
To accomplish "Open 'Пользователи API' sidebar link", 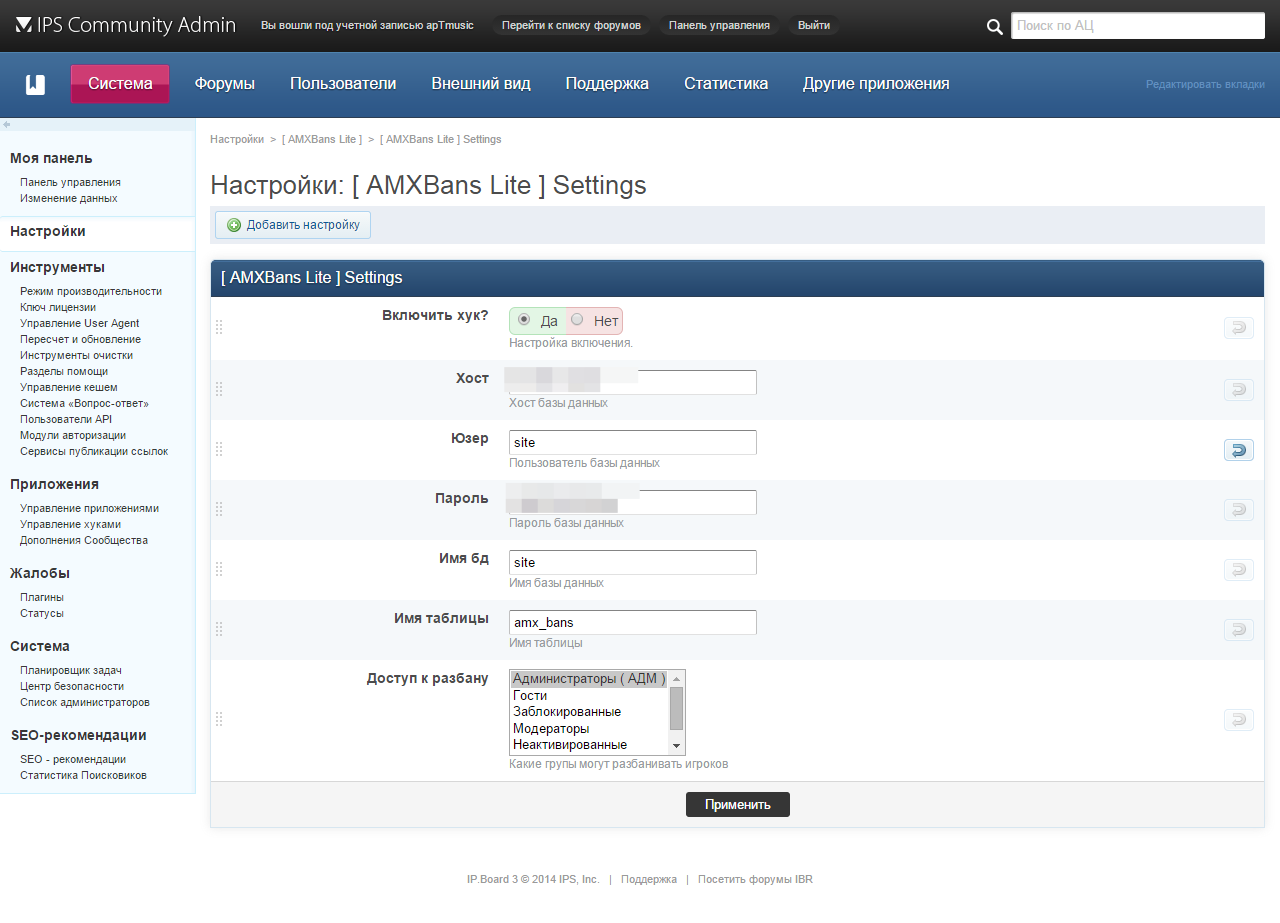I will pos(66,419).
